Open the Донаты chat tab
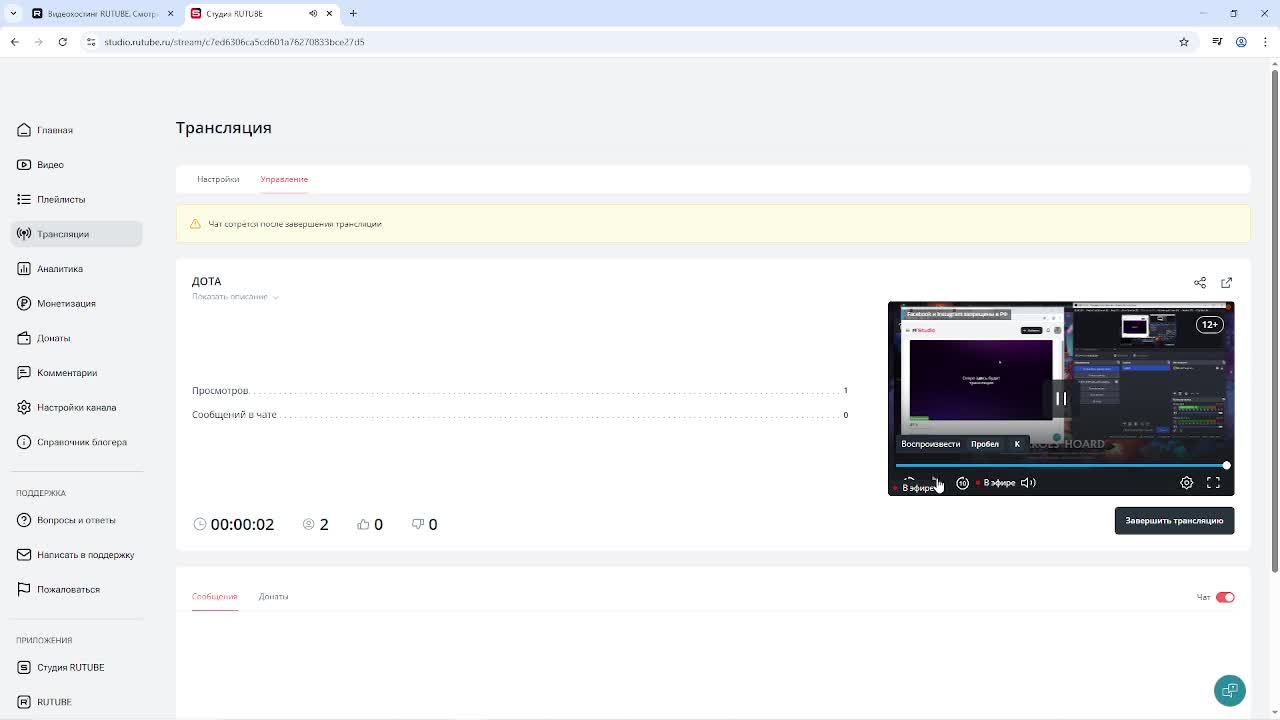 coord(273,597)
